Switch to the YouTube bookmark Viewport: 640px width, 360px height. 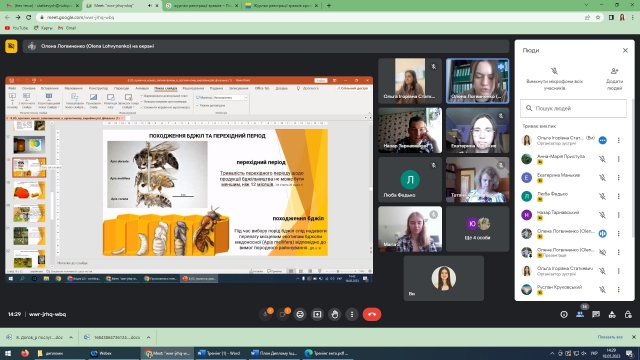click(x=16, y=28)
